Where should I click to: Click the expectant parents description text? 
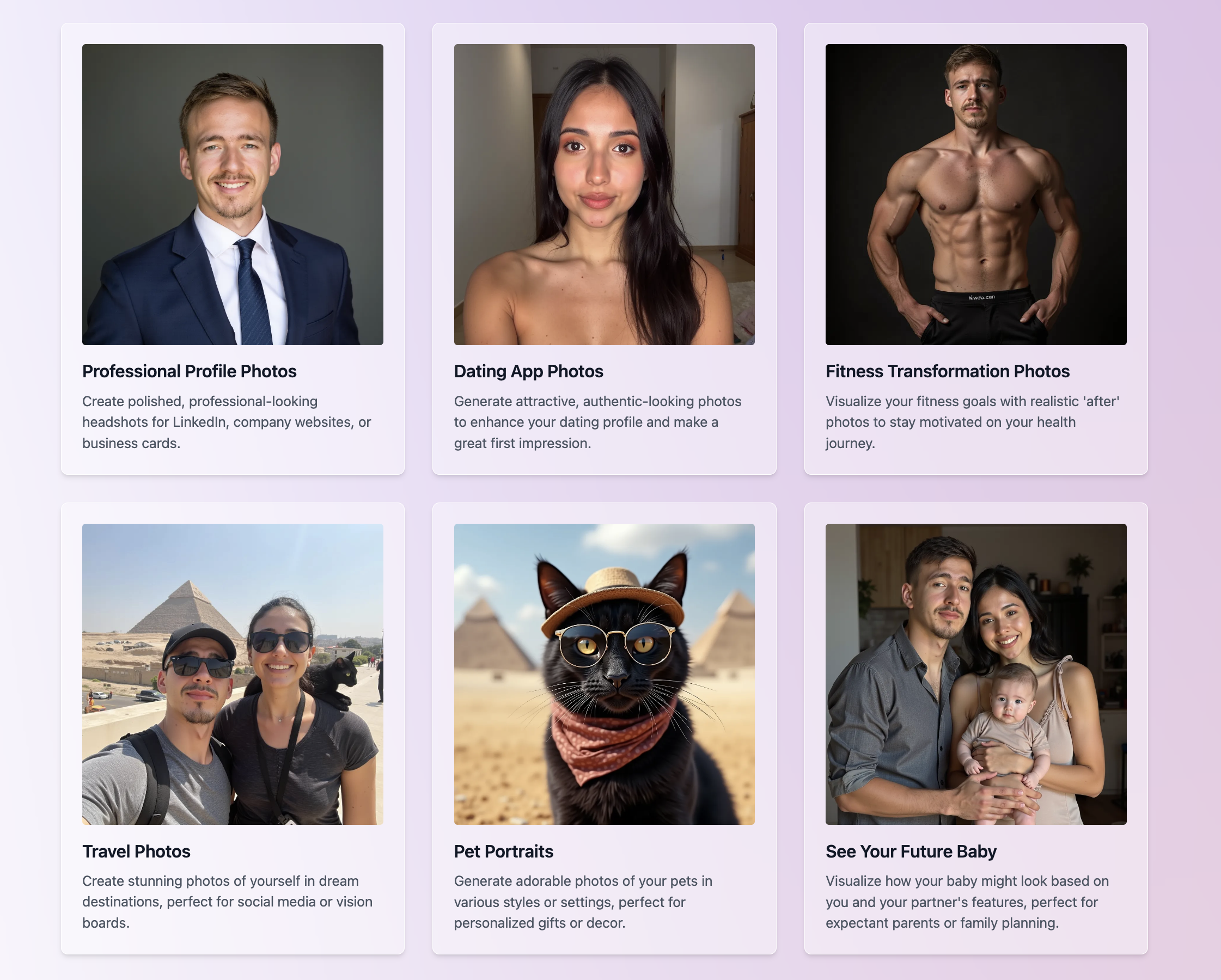tap(967, 901)
